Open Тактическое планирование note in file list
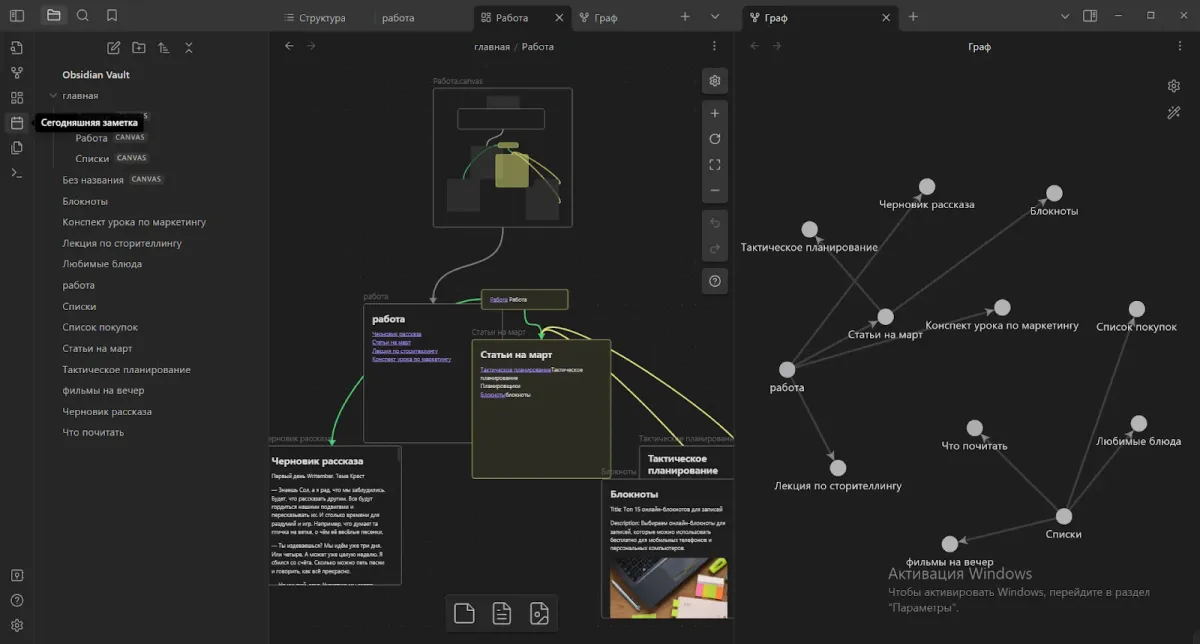The width and height of the screenshot is (1200, 644). (126, 370)
